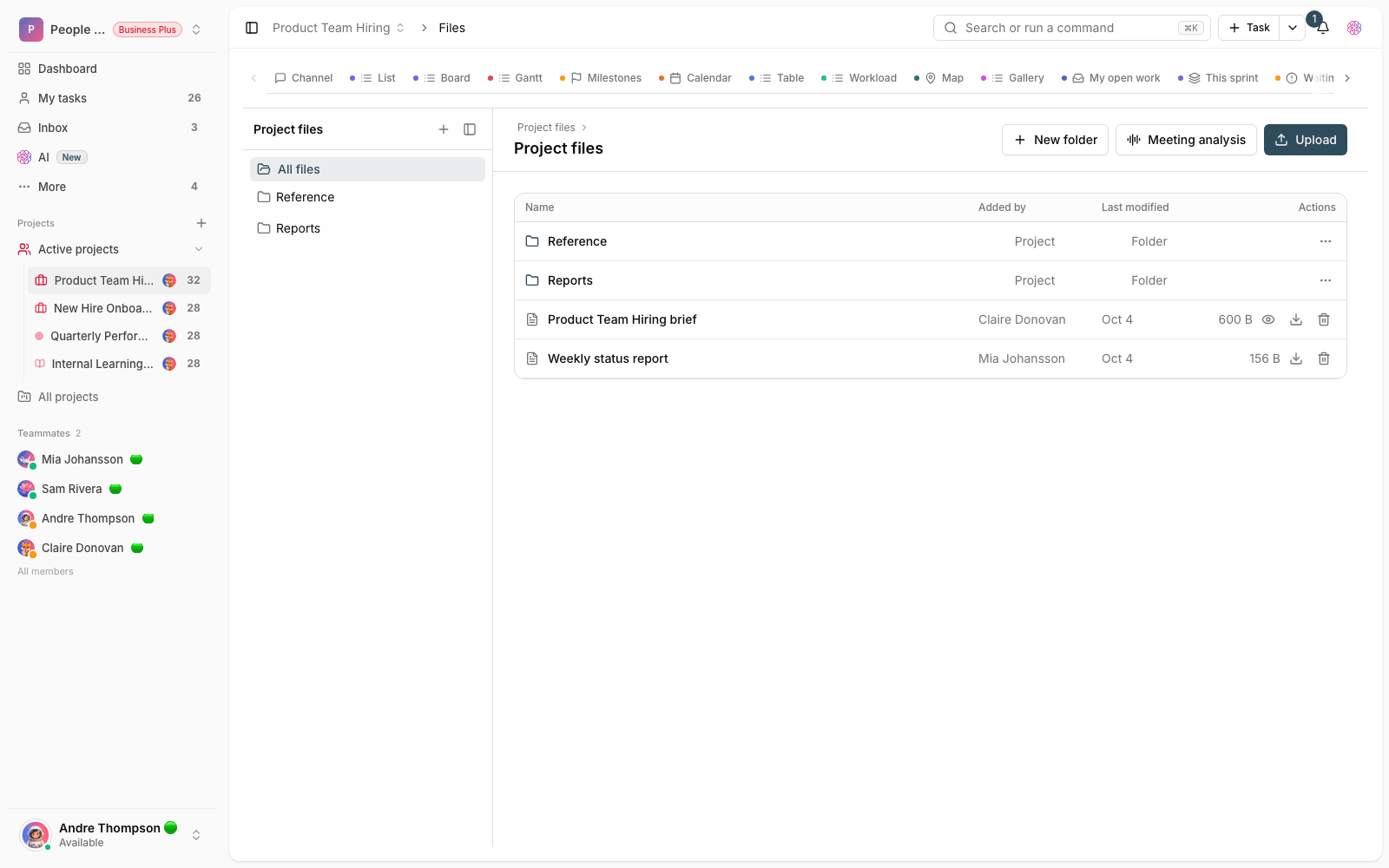Open the New Hire Onboarding project
The image size is (1389, 868).
tap(119, 308)
